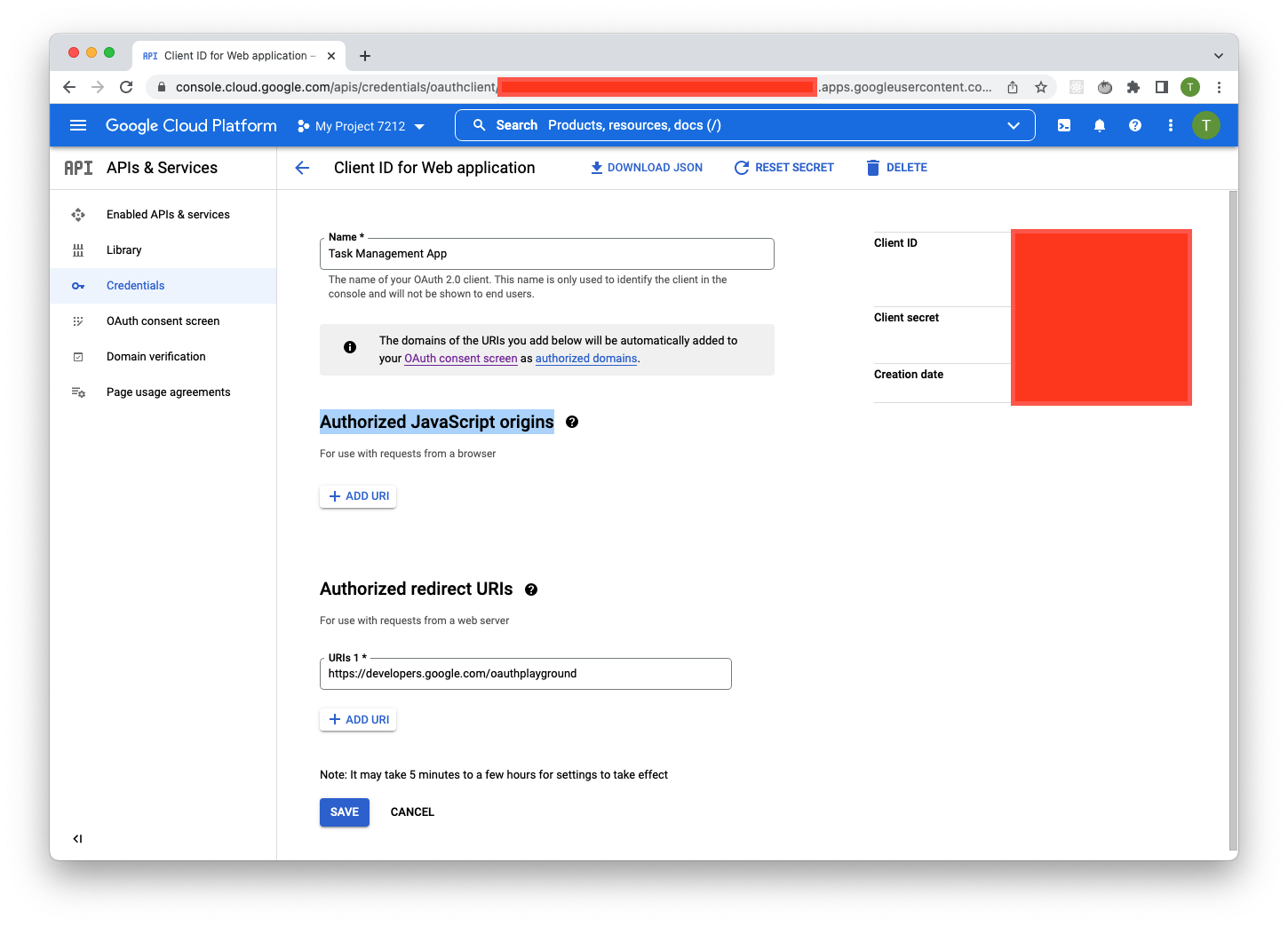
Task: Collapse the left sidebar panel
Action: tap(77, 838)
